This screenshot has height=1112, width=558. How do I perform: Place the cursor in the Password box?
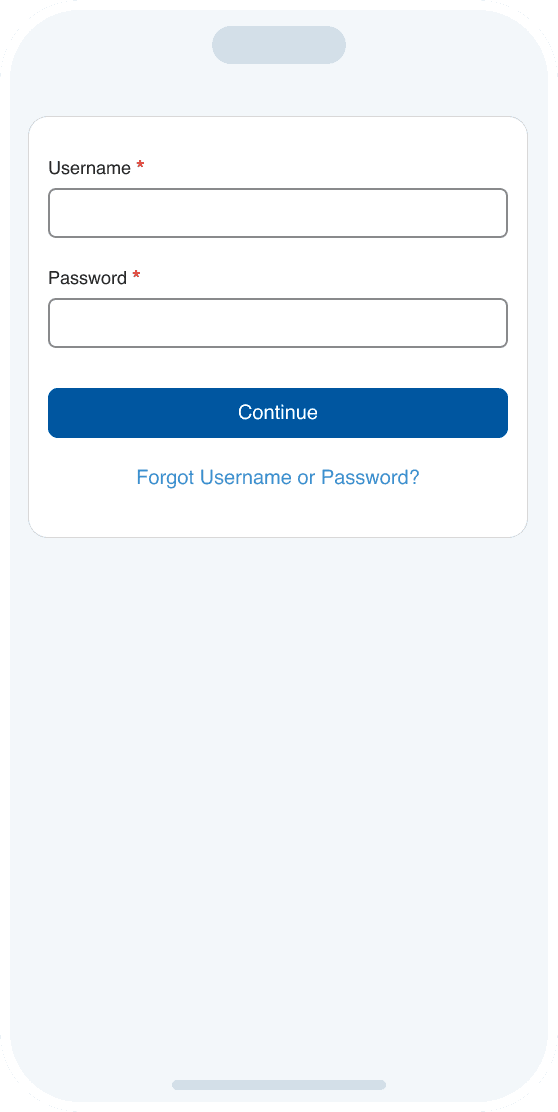278,323
